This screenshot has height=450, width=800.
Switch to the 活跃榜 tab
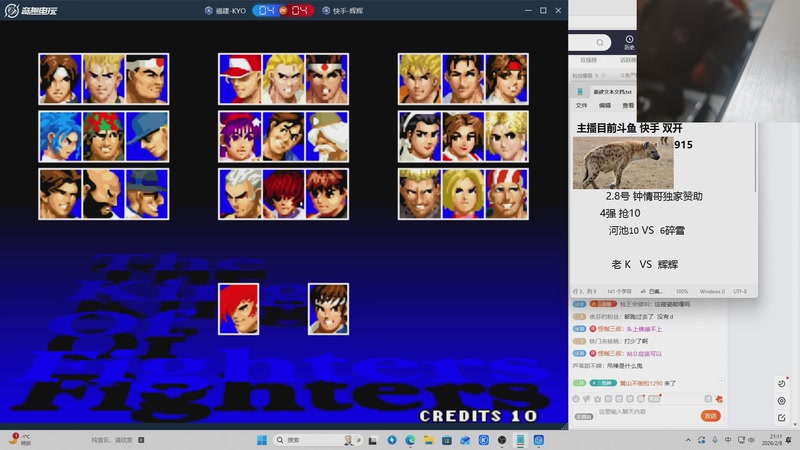(x=628, y=60)
